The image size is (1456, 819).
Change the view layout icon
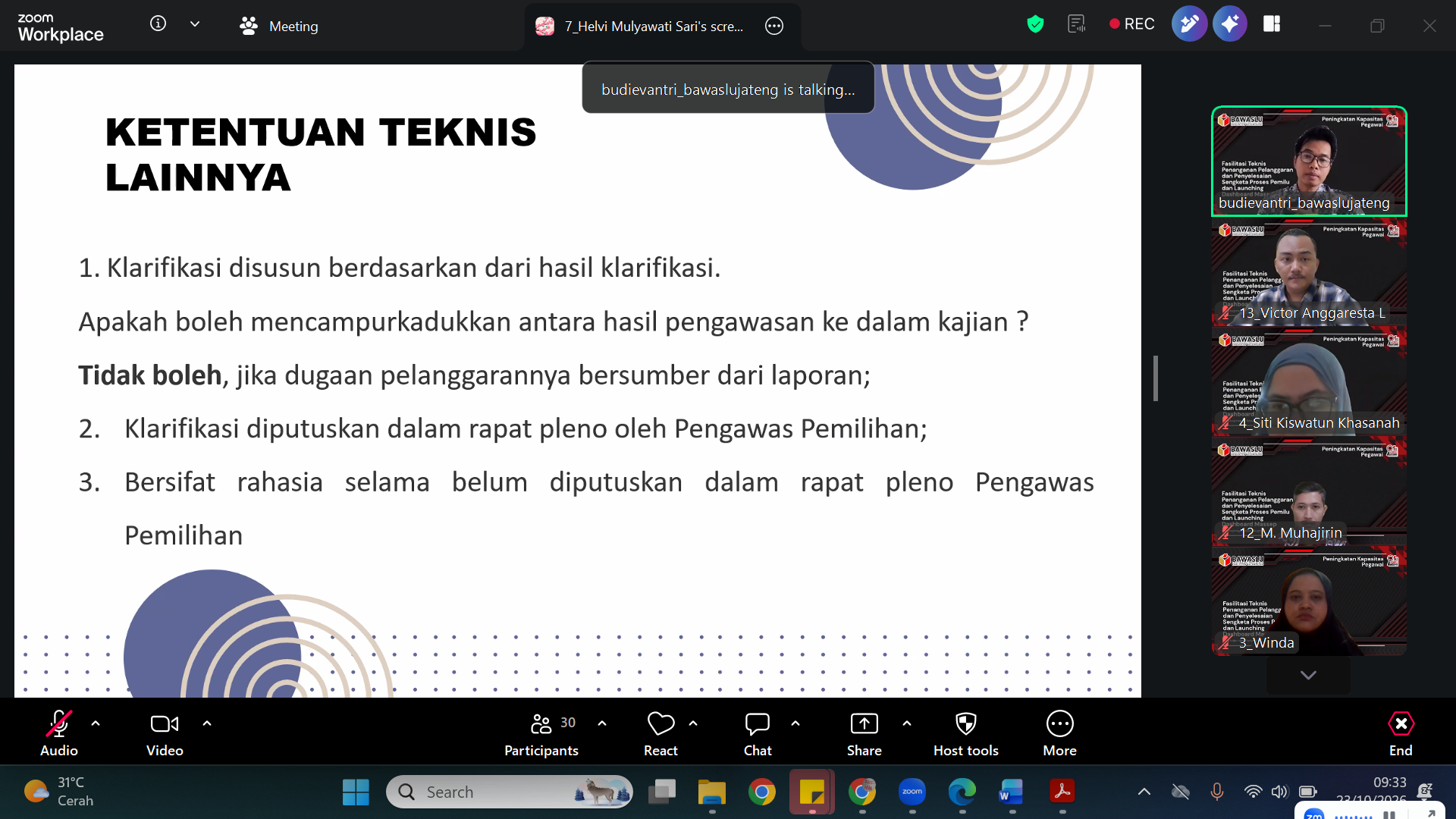(1272, 24)
